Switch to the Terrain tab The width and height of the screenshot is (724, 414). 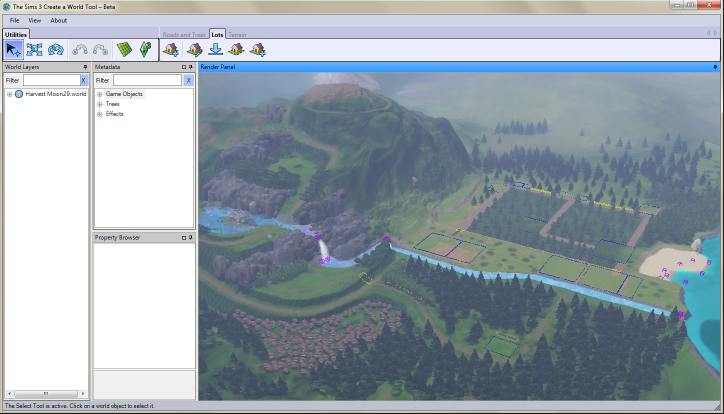[237, 35]
